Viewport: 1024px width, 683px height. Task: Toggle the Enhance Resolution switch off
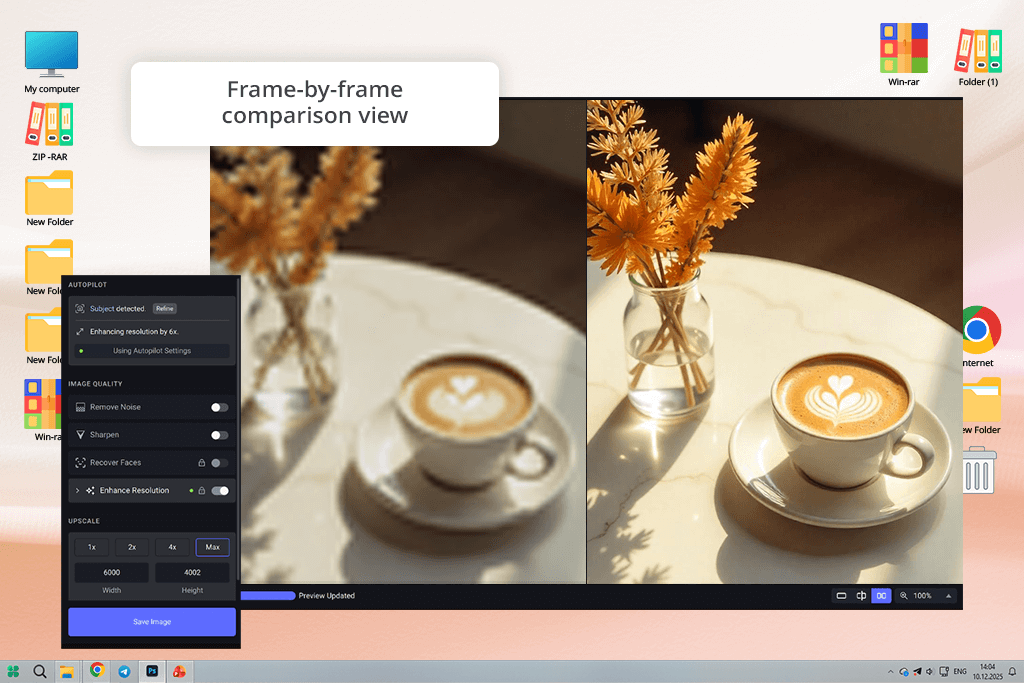click(x=220, y=490)
